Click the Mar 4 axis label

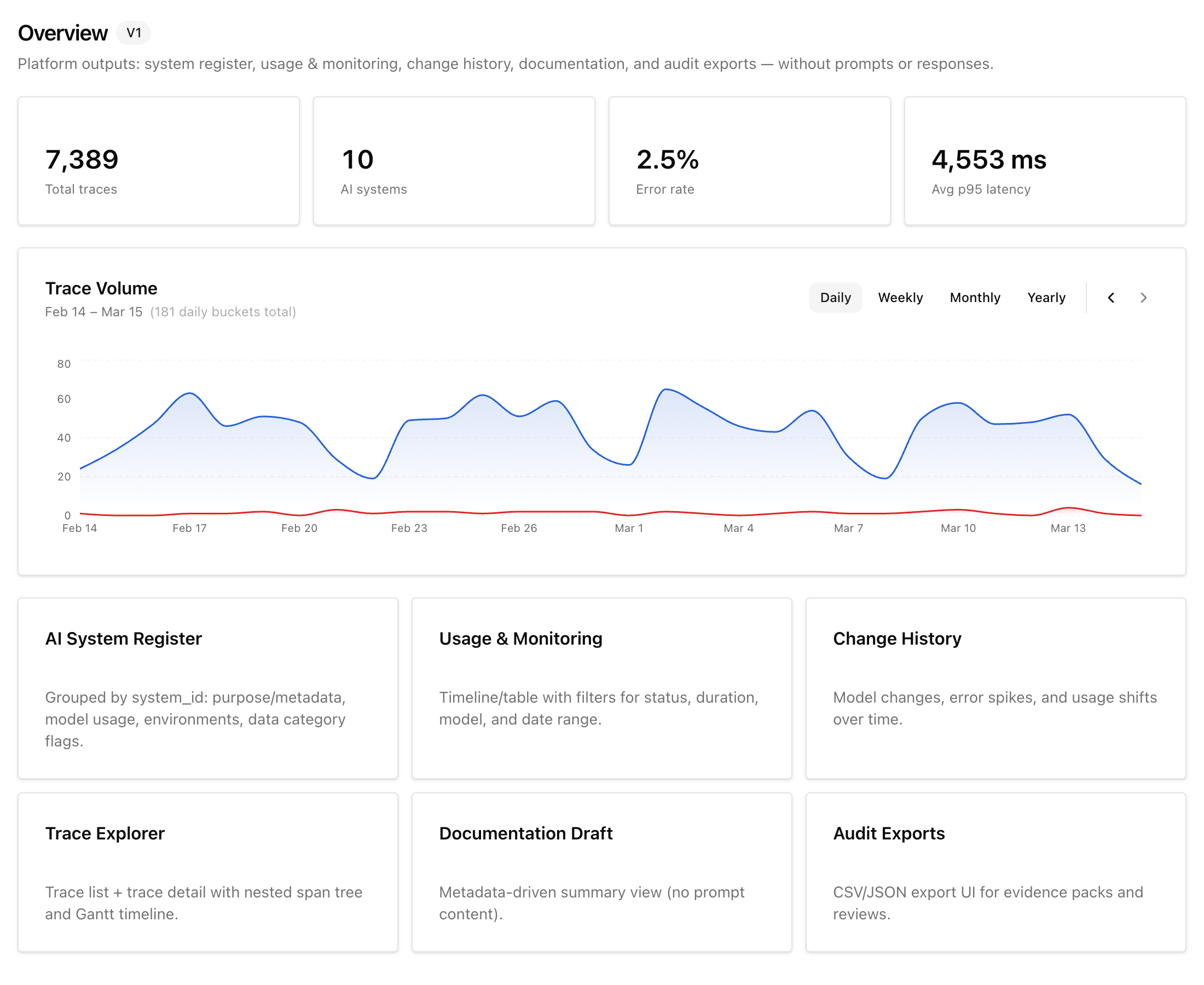point(738,528)
